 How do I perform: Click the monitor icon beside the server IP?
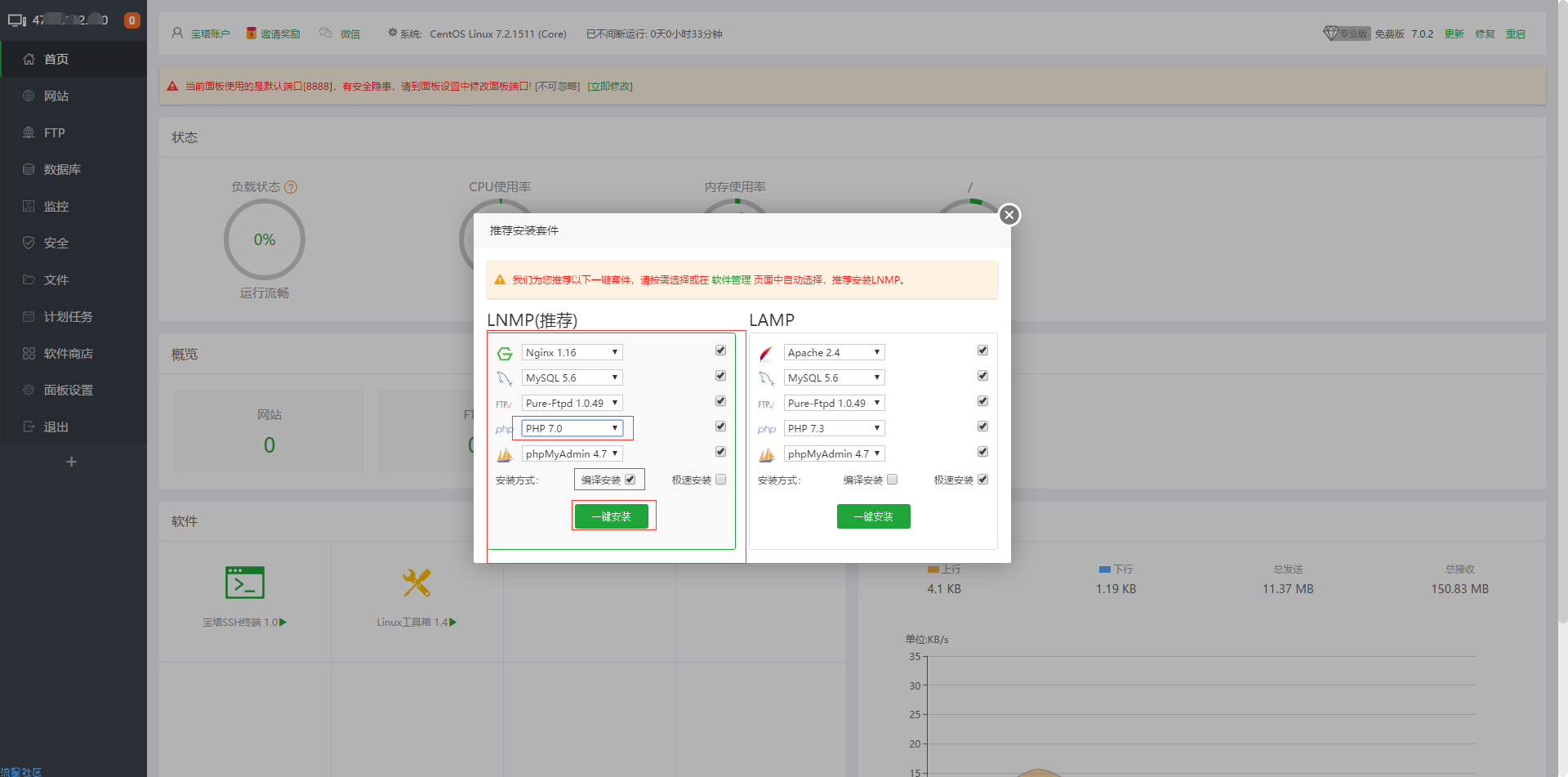pos(17,20)
